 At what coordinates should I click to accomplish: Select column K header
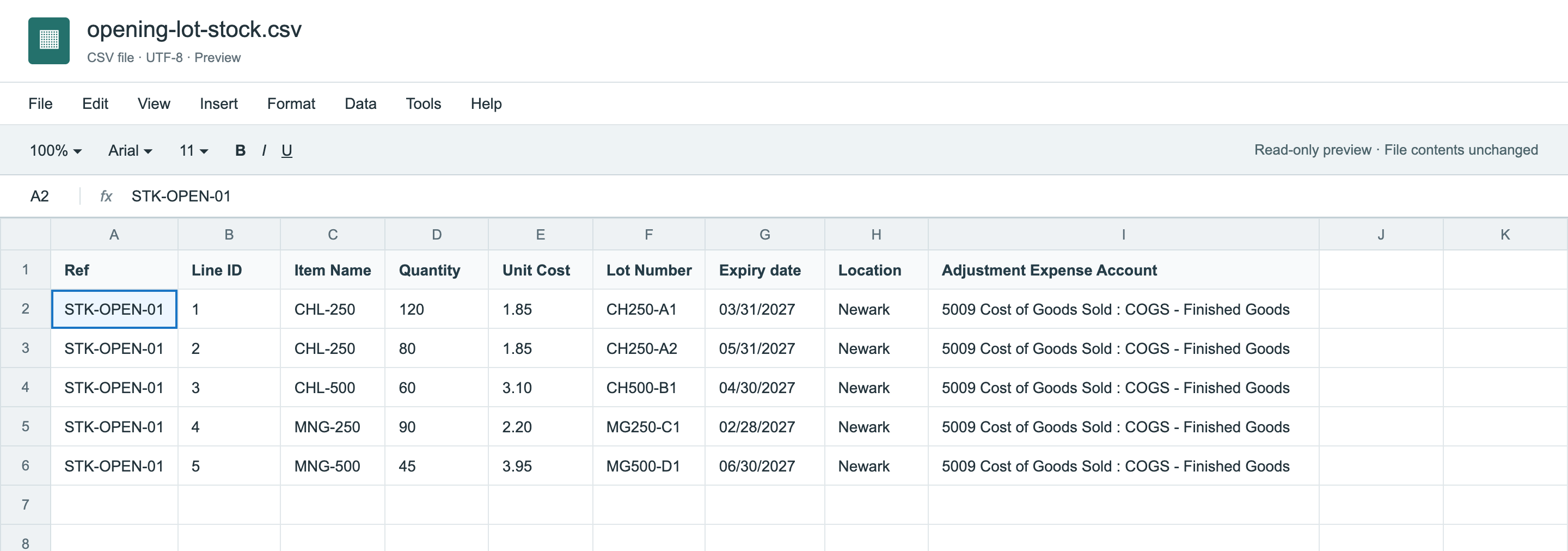1505,235
